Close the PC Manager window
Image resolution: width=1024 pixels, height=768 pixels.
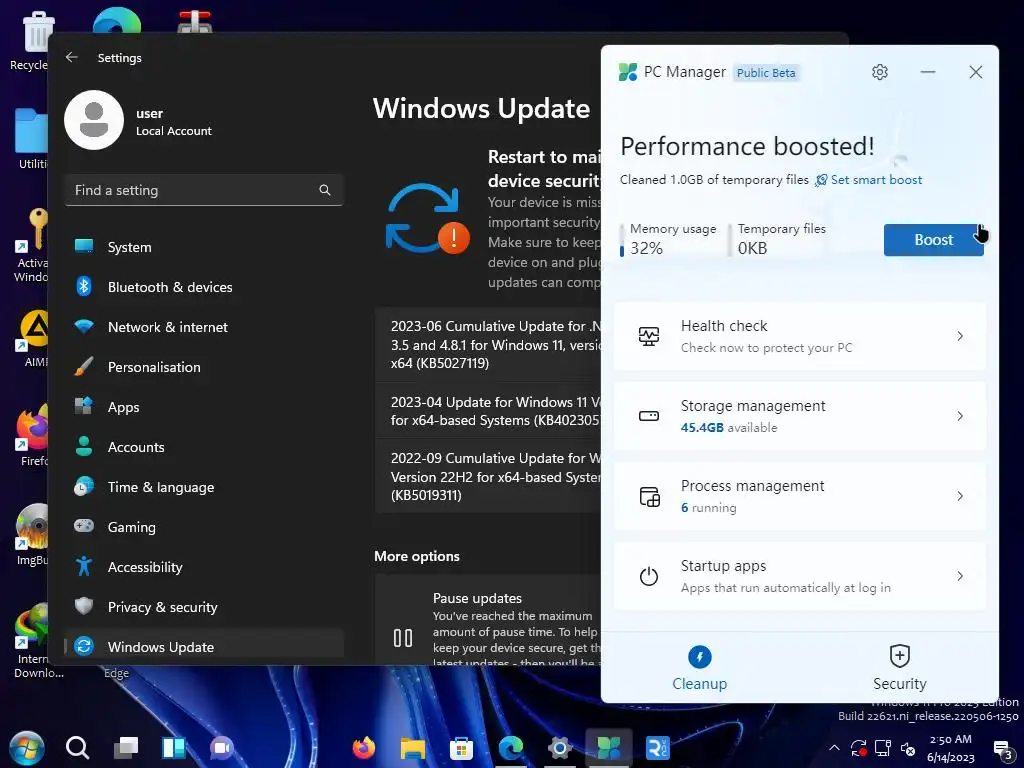976,72
